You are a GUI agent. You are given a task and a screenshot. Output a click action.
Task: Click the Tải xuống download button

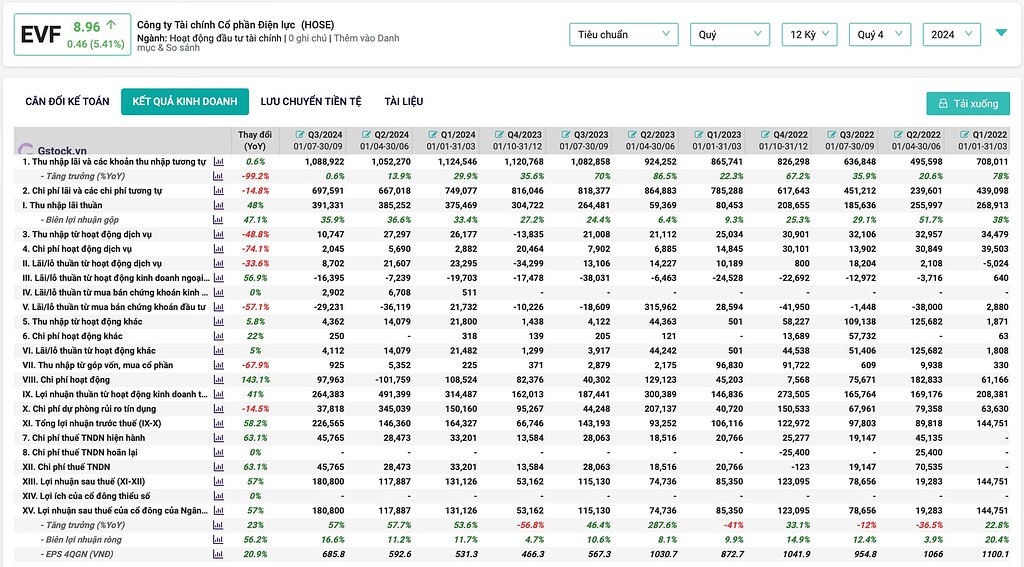click(967, 104)
